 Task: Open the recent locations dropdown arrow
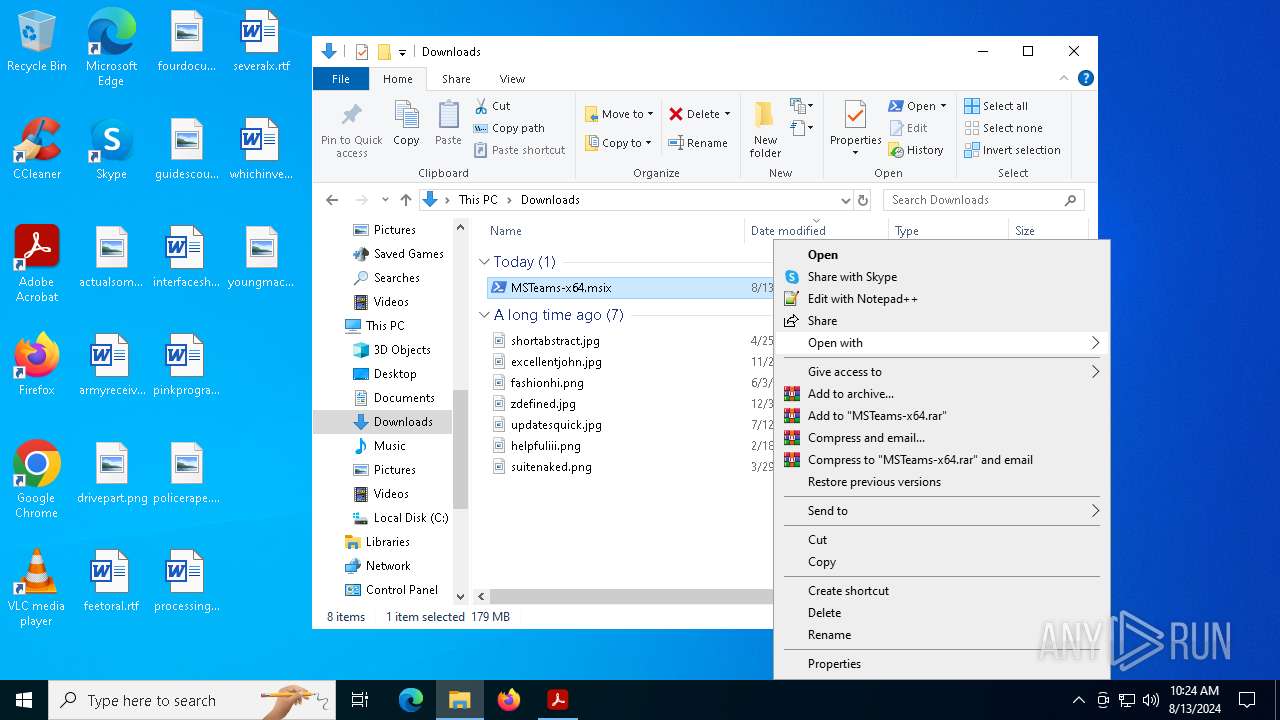click(x=385, y=200)
